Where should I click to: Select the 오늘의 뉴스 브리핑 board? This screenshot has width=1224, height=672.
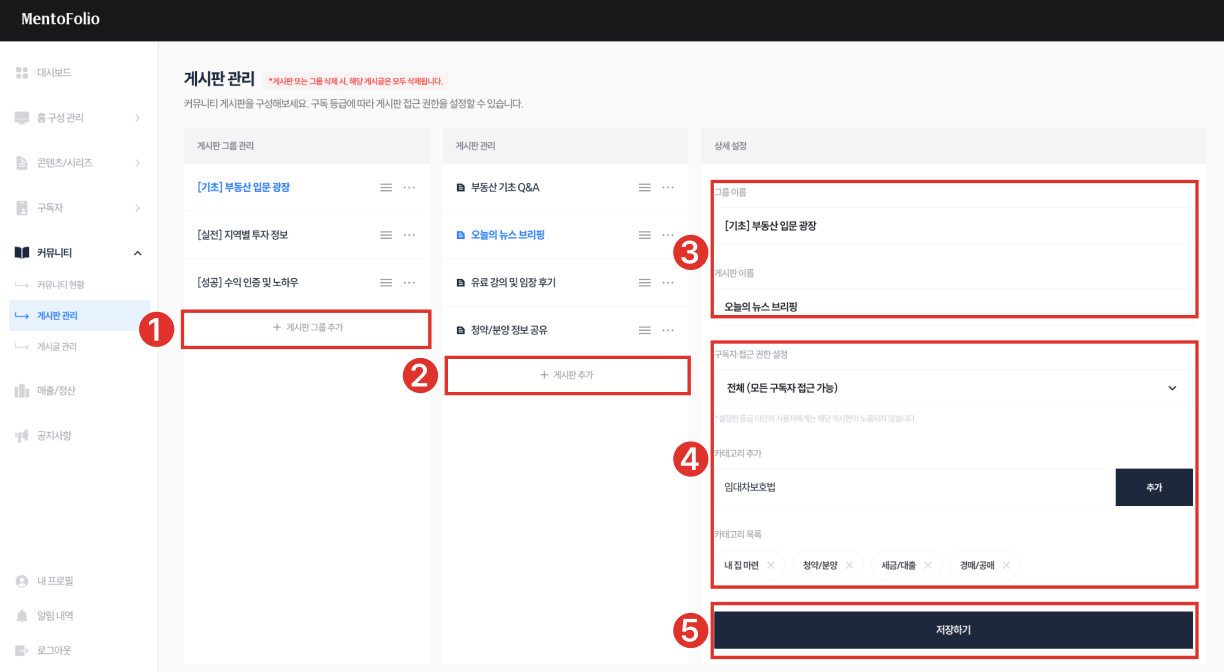pos(507,235)
